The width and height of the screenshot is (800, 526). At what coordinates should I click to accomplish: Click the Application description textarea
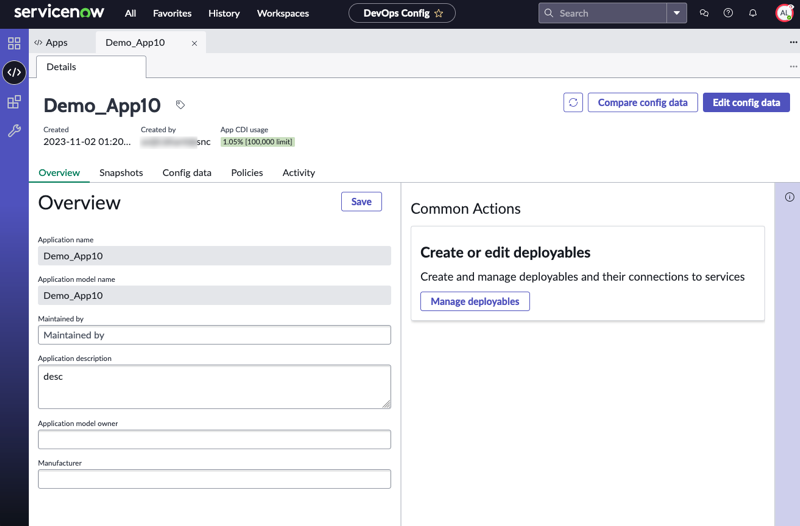pyautogui.click(x=214, y=387)
